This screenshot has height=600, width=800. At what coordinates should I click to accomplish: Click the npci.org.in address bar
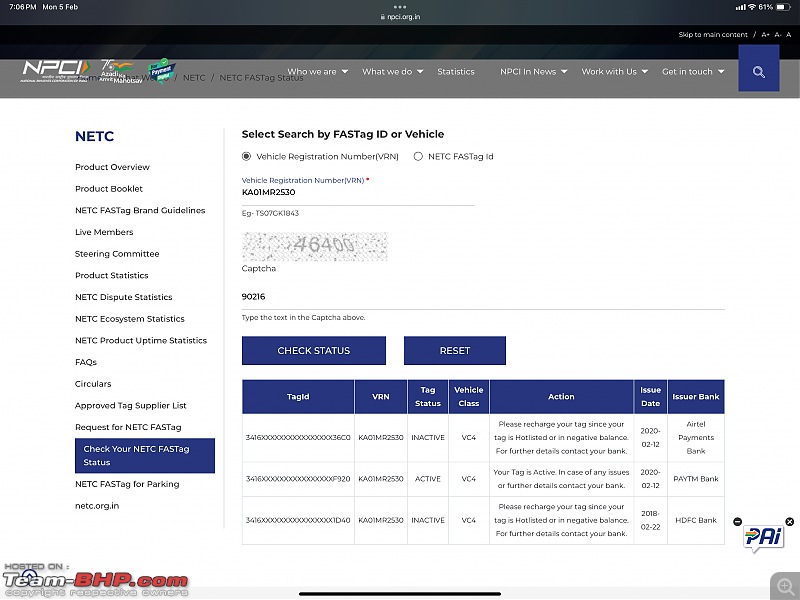[x=400, y=17]
